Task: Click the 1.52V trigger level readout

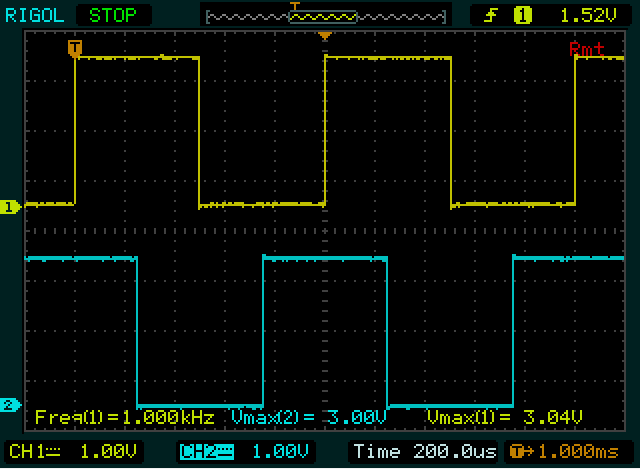Action: [588, 16]
